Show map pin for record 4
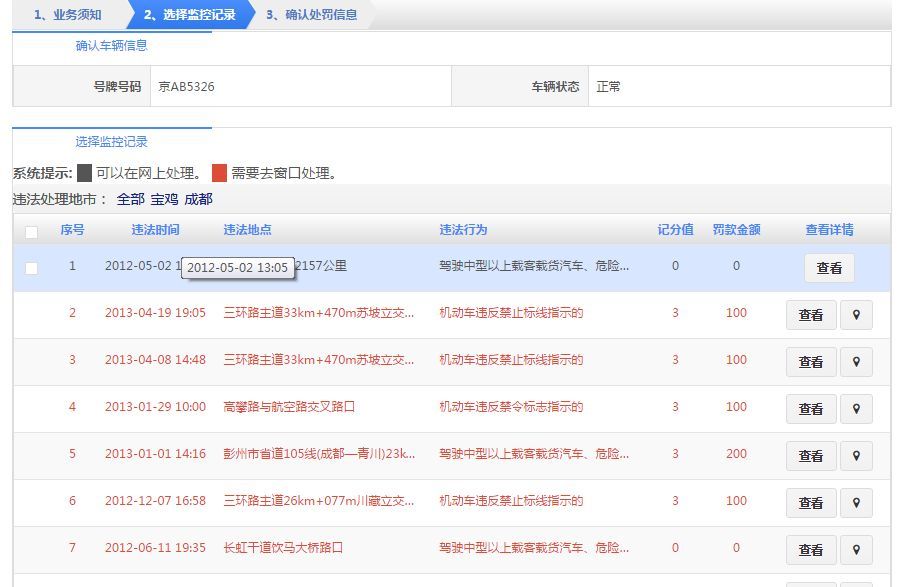Image resolution: width=907 pixels, height=587 pixels. (856, 409)
